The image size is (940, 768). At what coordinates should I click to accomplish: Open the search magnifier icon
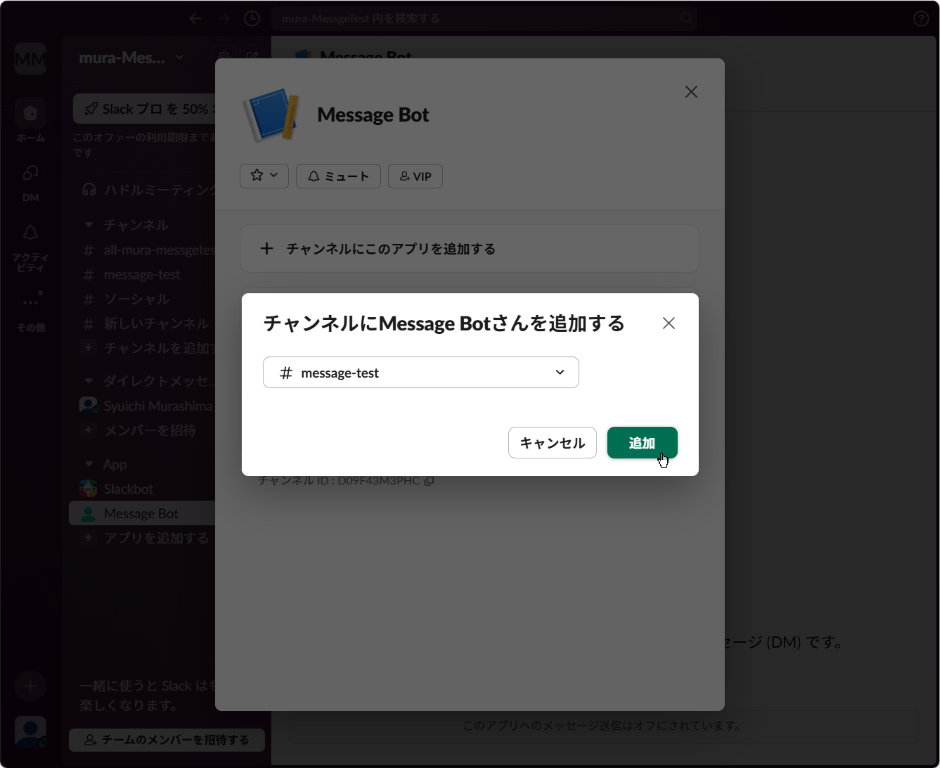pos(686,18)
